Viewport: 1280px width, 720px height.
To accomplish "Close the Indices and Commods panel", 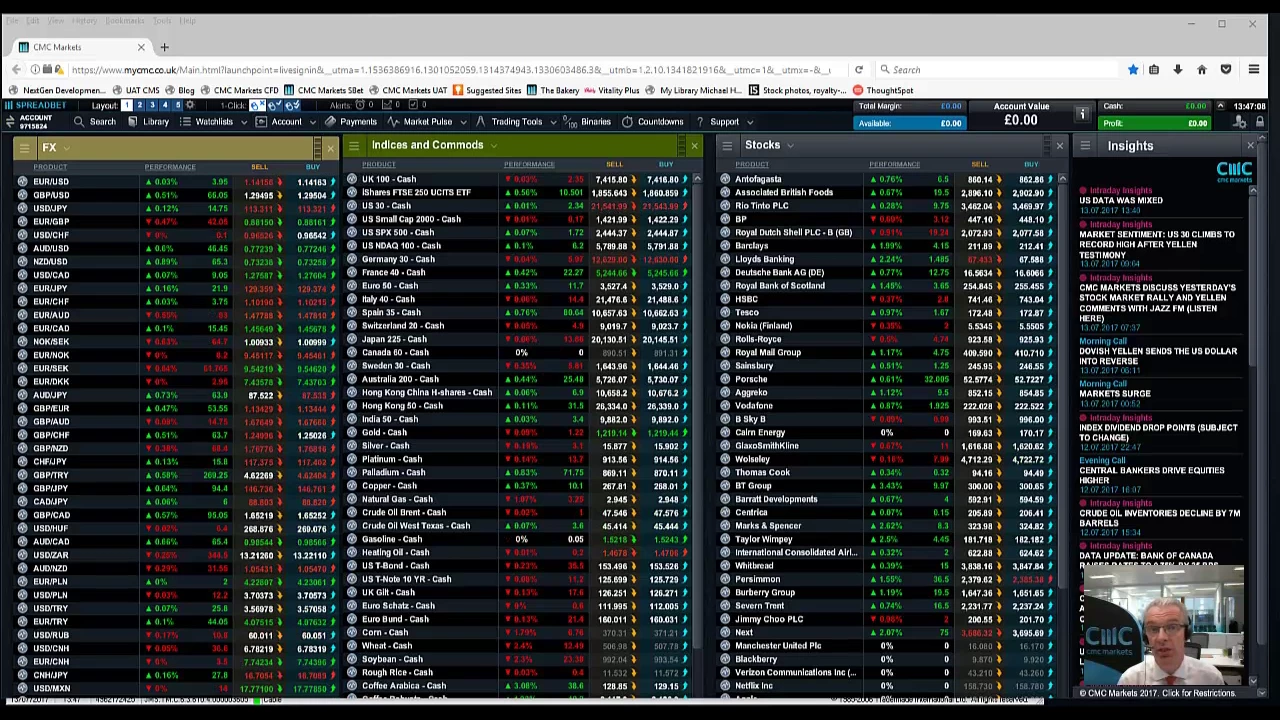I will (x=694, y=147).
